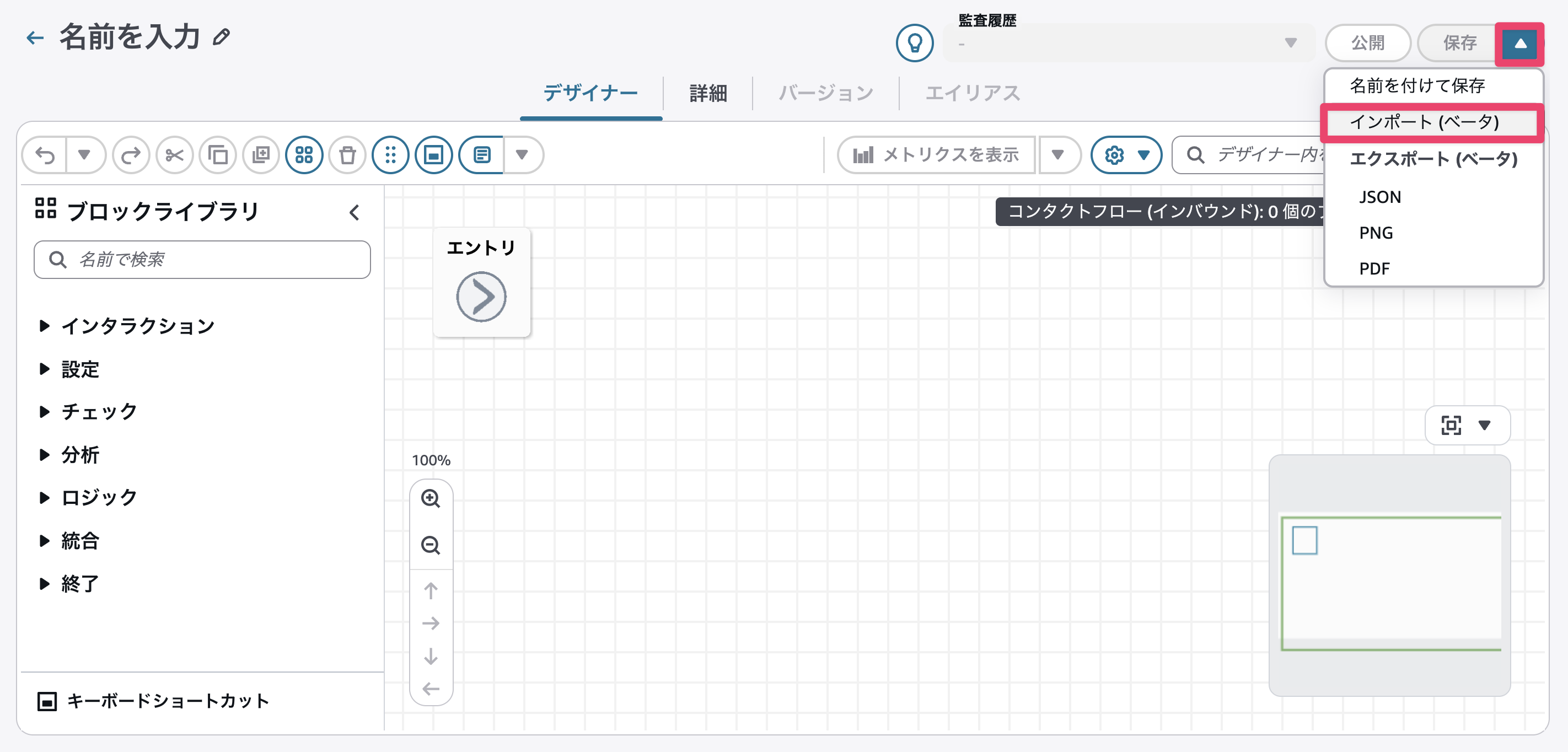Click the designer search field
1568x752 pixels.
coord(1248,155)
